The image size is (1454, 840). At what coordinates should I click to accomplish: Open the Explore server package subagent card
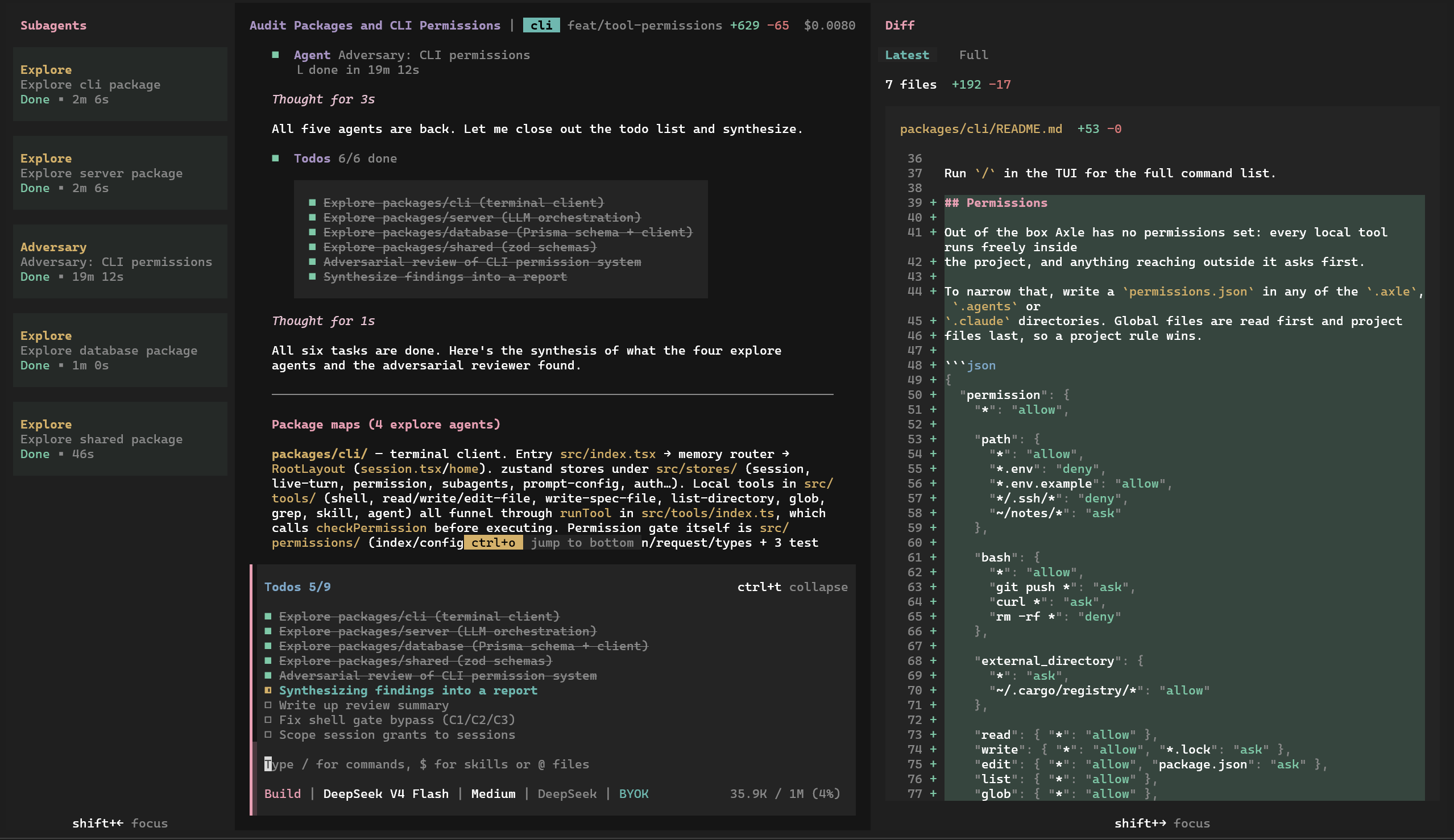click(120, 173)
